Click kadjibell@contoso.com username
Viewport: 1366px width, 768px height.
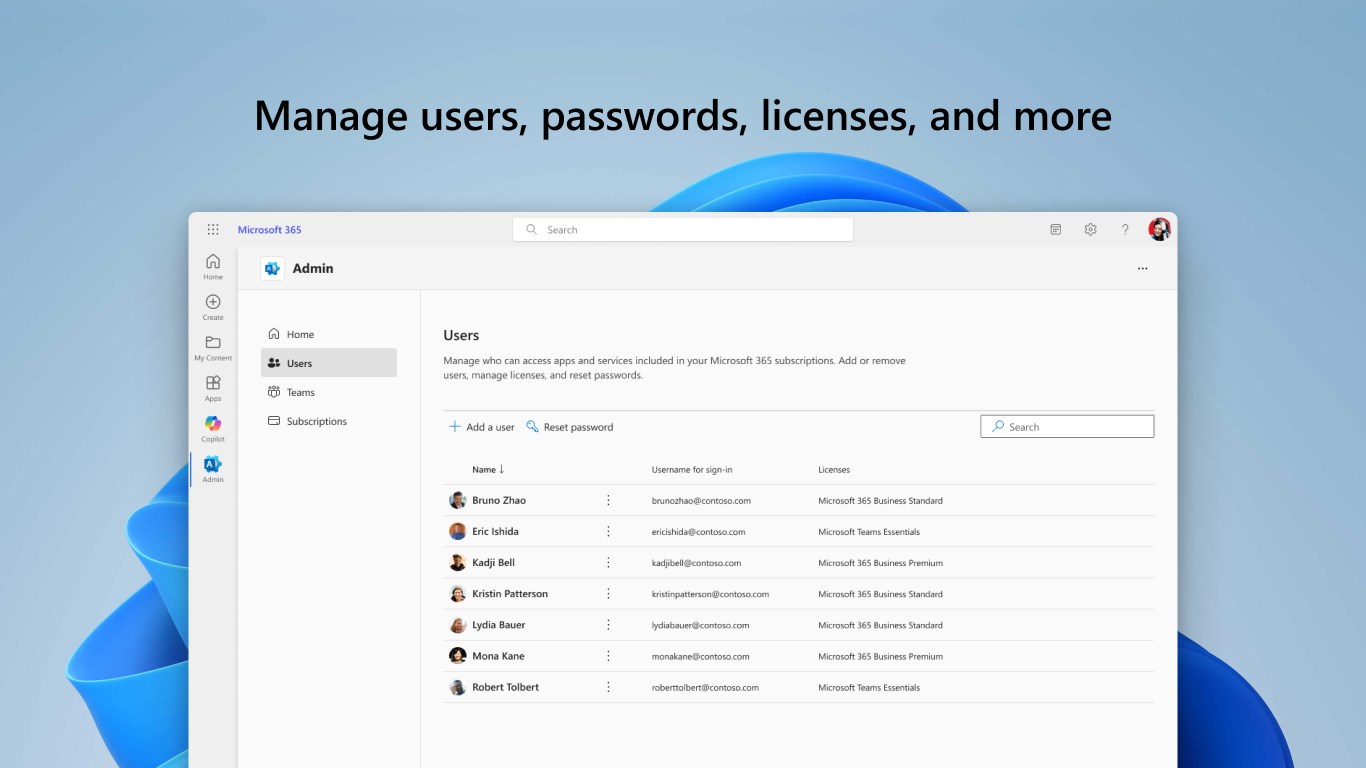click(697, 563)
